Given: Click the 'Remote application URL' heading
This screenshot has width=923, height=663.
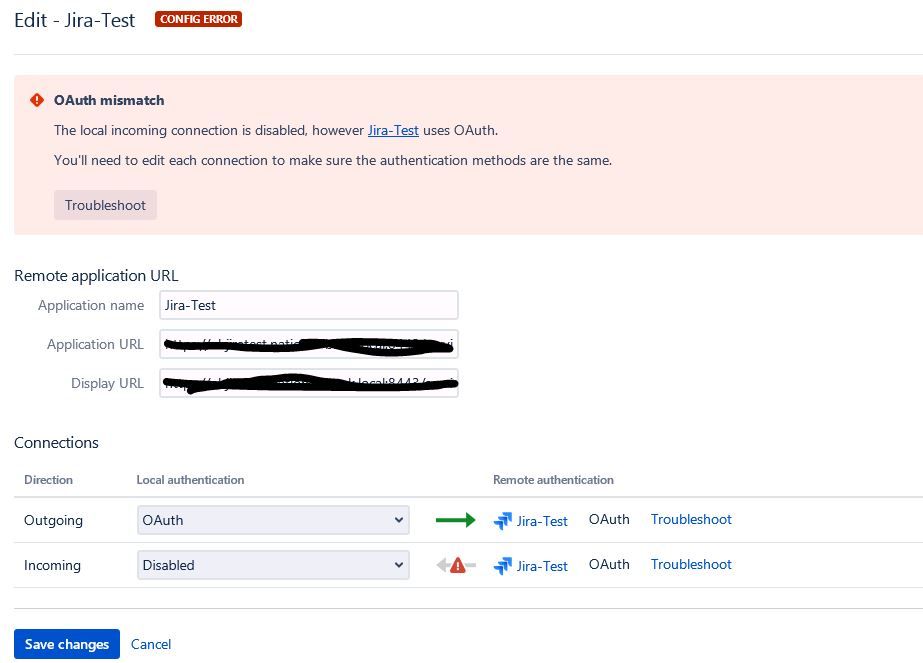Looking at the screenshot, I should click(96, 276).
